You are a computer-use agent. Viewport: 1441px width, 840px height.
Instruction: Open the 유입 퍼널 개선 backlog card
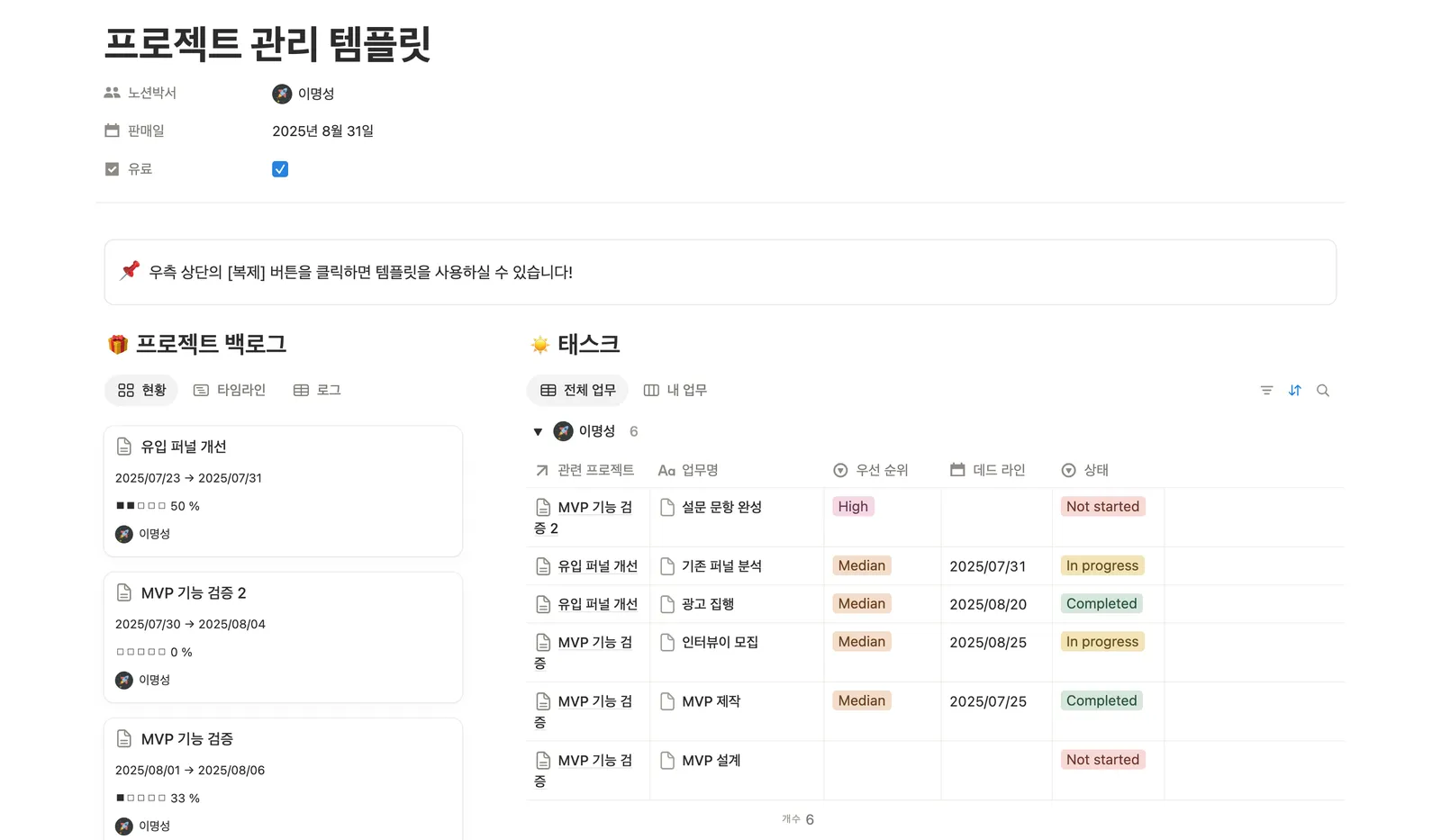pos(283,491)
